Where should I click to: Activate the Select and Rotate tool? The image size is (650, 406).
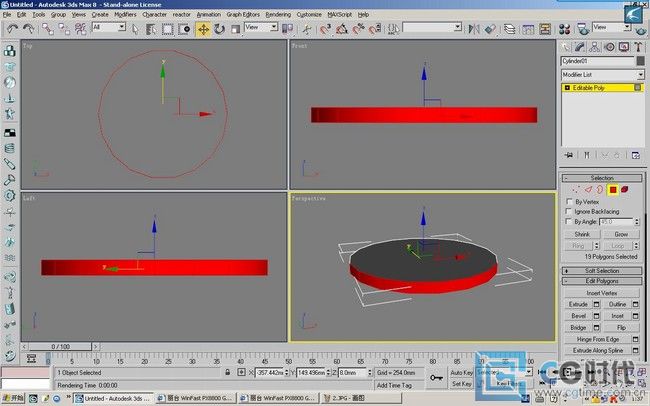point(219,29)
